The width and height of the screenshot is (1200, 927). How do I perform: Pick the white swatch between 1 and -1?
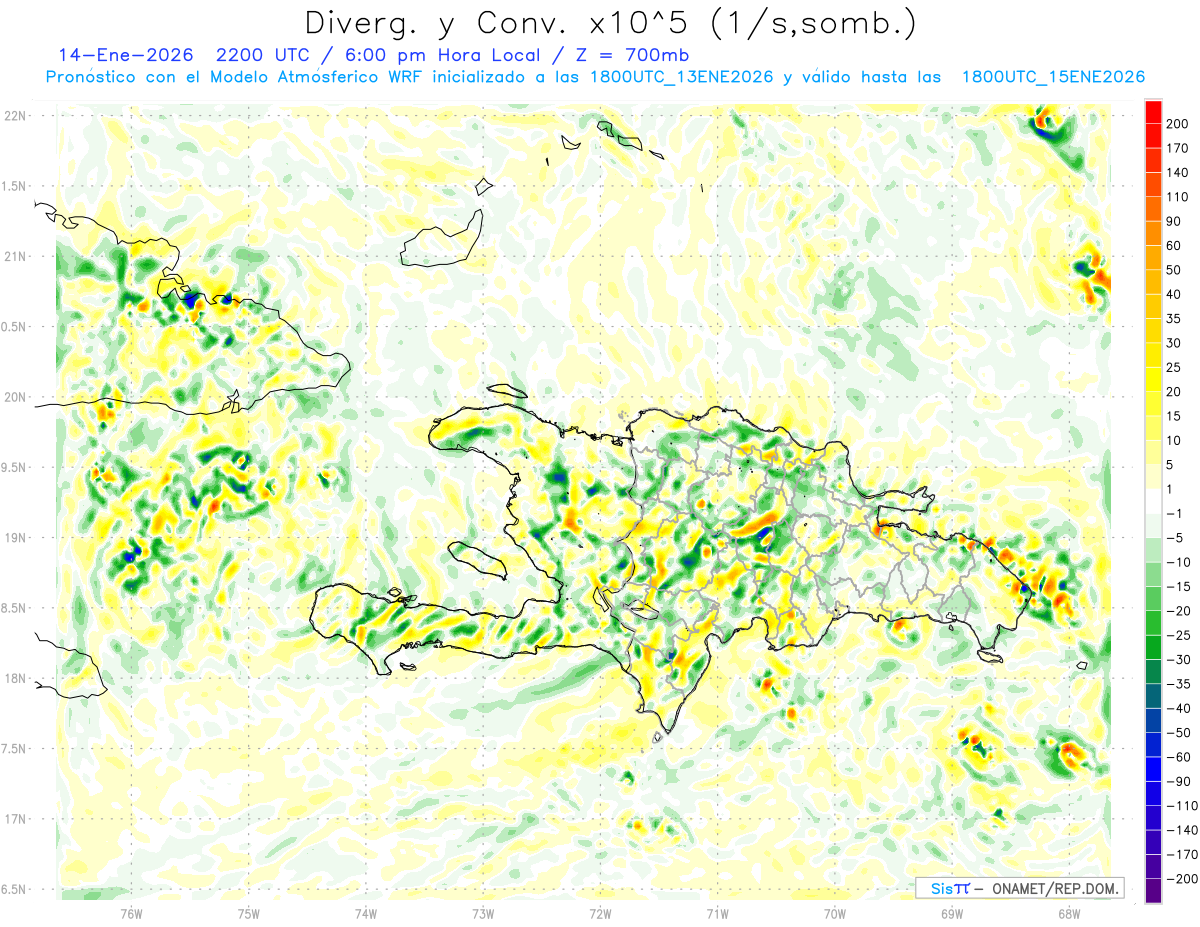[1153, 502]
